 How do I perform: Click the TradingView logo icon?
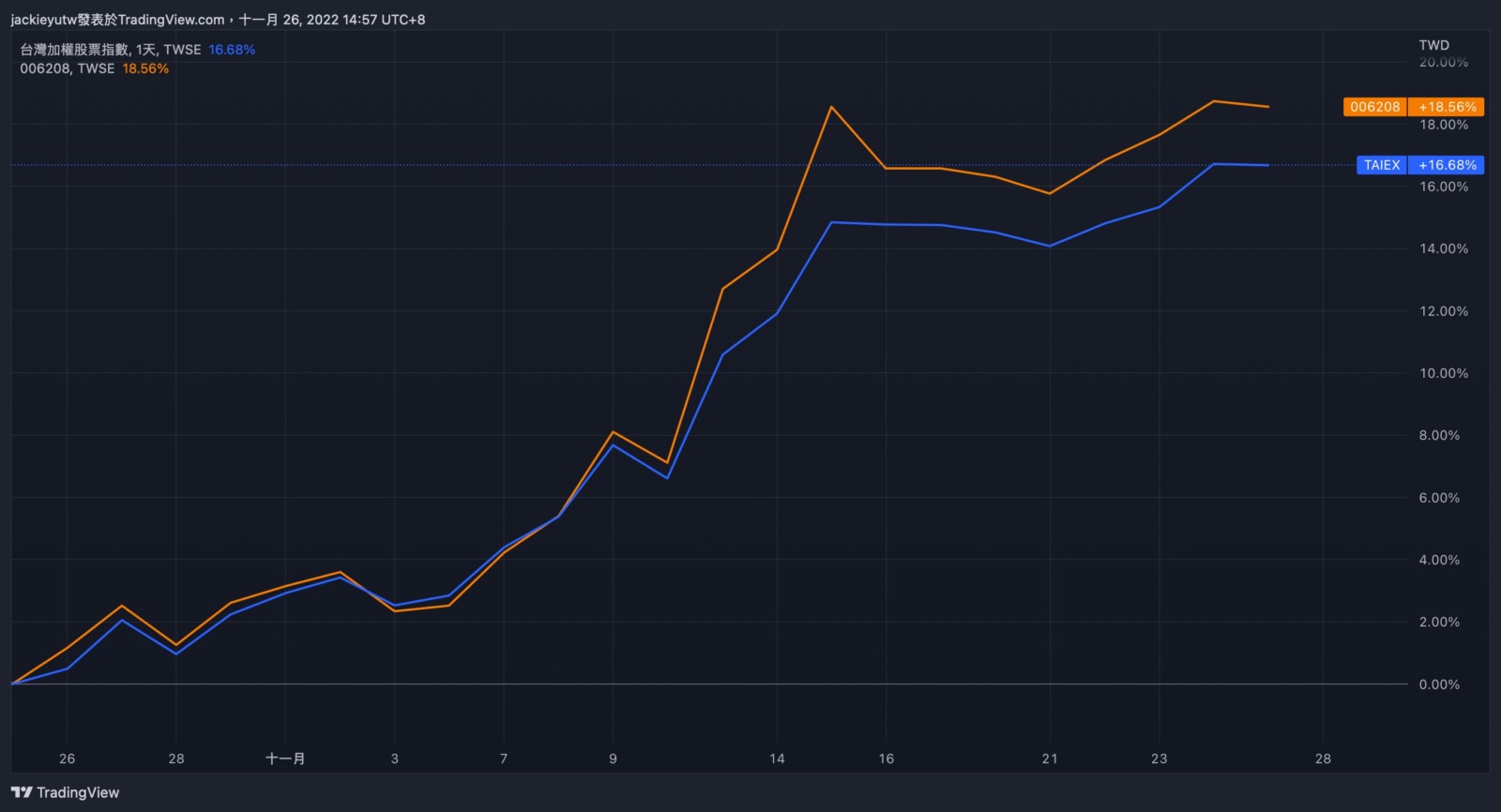[x=22, y=792]
